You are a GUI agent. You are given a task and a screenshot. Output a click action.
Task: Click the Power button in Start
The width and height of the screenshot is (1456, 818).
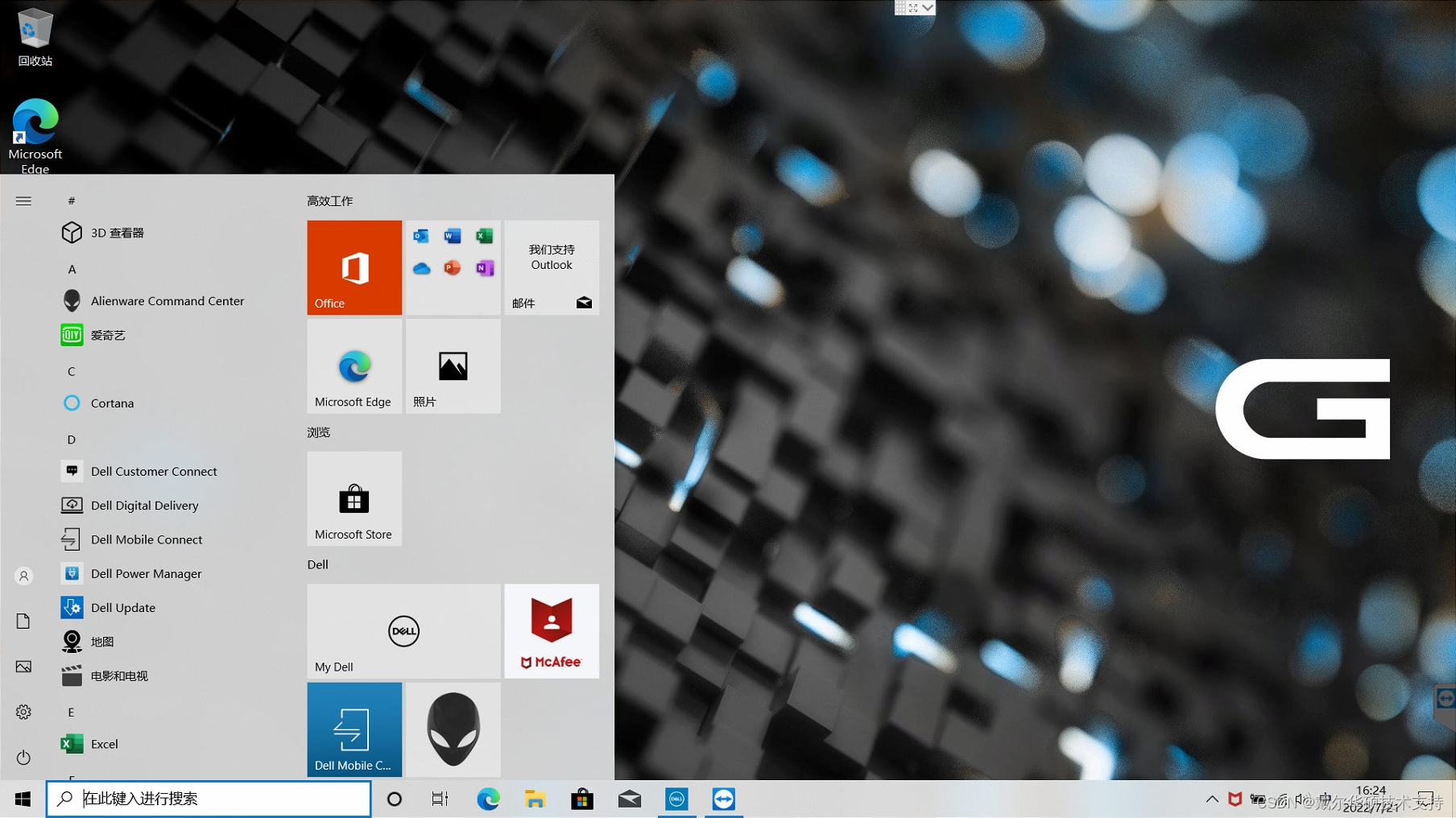23,758
